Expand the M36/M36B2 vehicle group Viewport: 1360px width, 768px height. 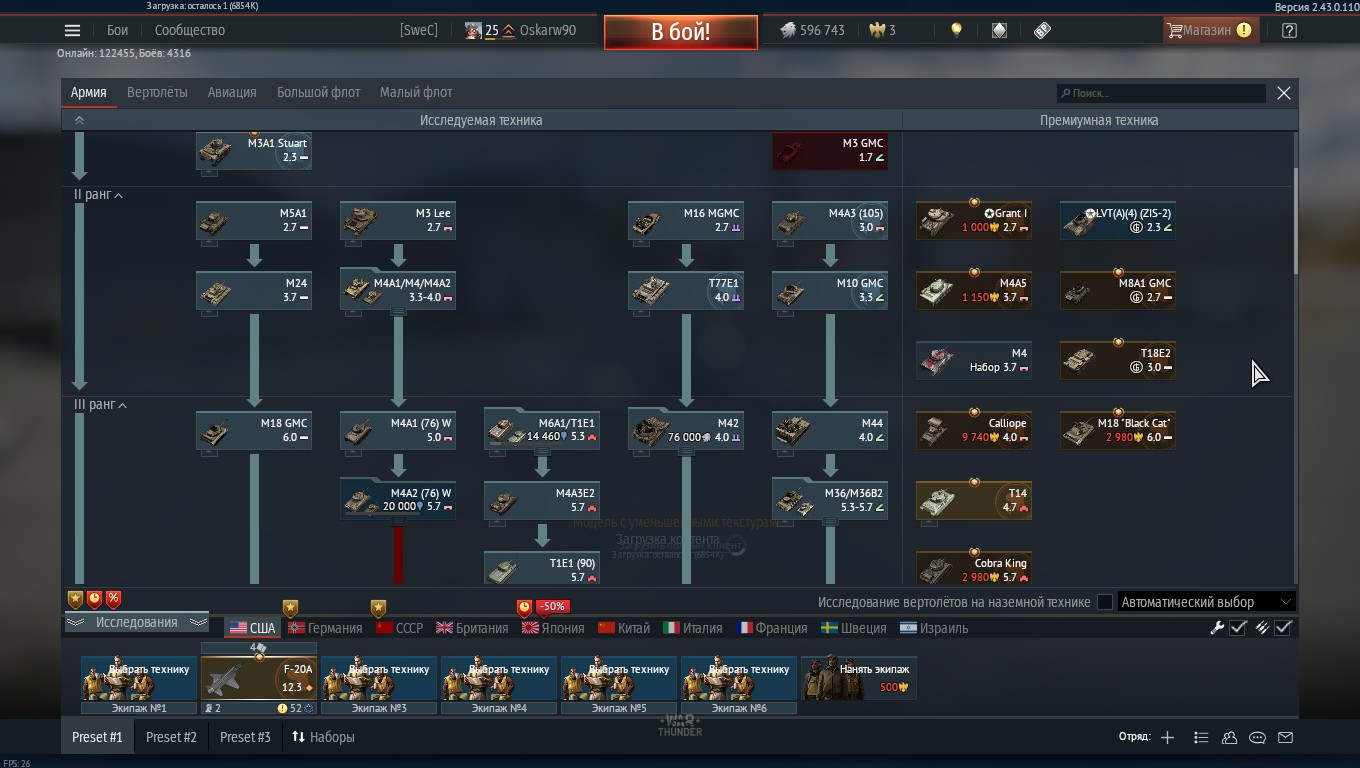pos(830,501)
